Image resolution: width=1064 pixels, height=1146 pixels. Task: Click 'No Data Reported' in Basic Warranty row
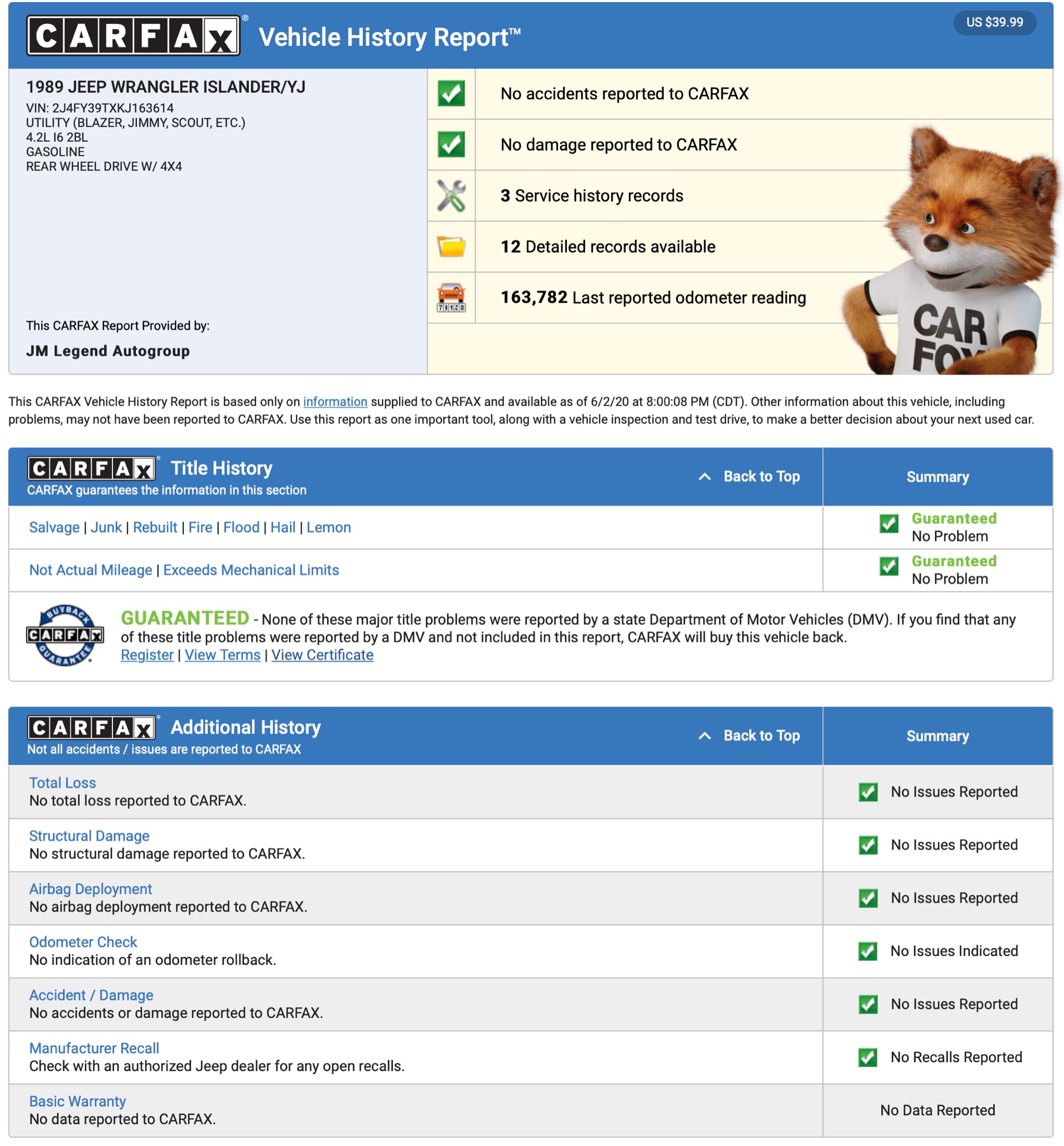tap(937, 1111)
